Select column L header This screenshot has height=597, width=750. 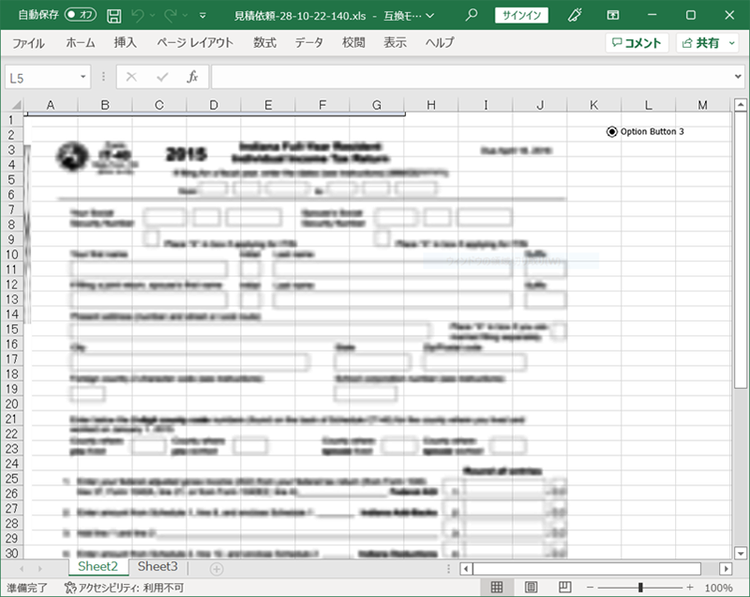click(x=648, y=105)
